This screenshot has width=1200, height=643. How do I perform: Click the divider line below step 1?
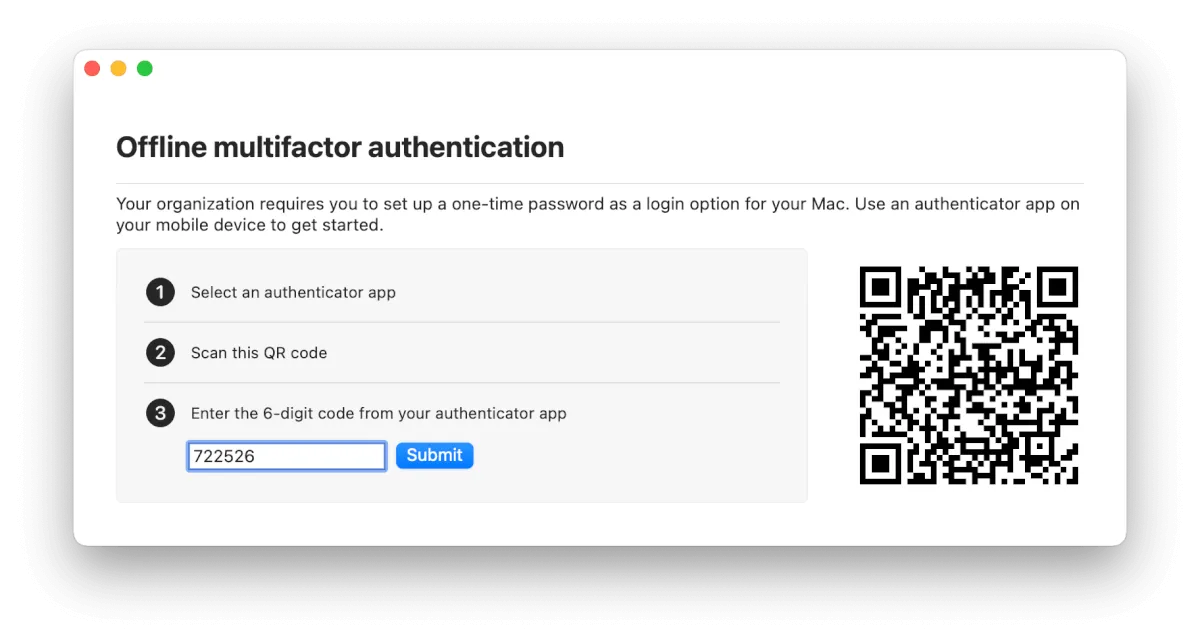pos(462,322)
